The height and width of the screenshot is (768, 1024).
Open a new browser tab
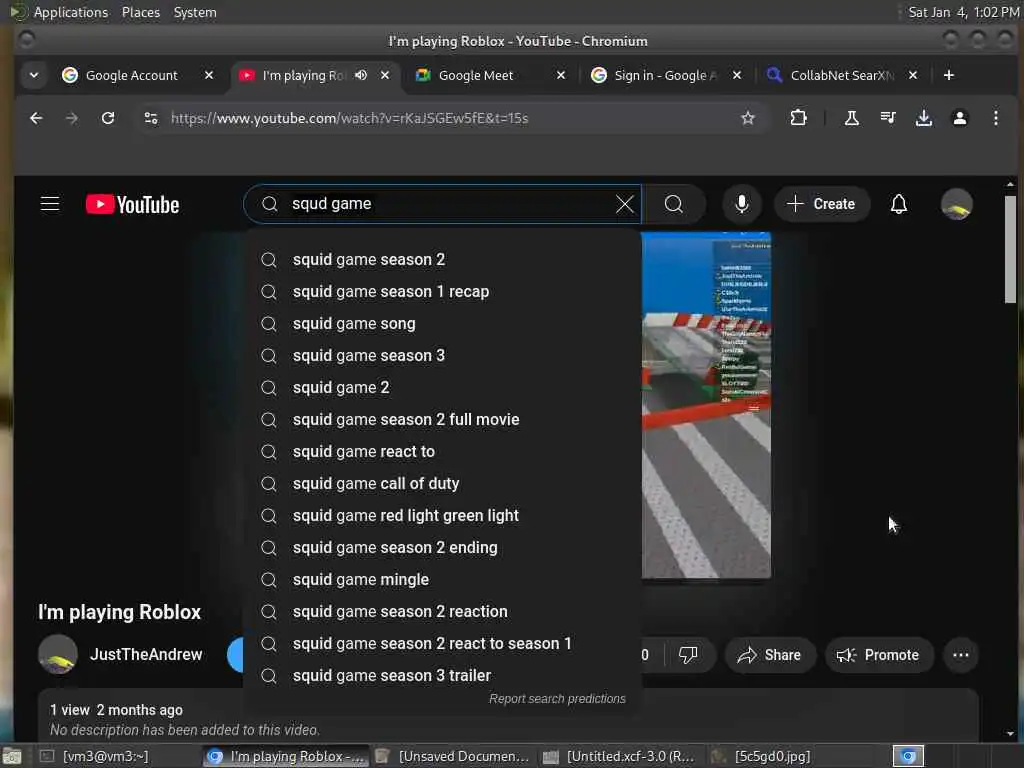point(948,75)
